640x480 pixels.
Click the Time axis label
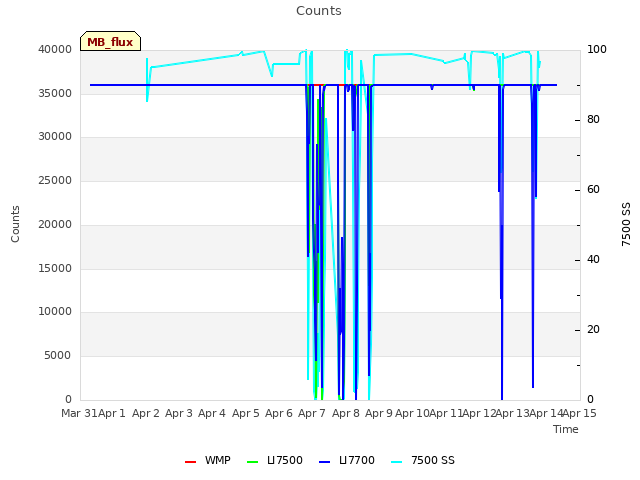point(566,429)
